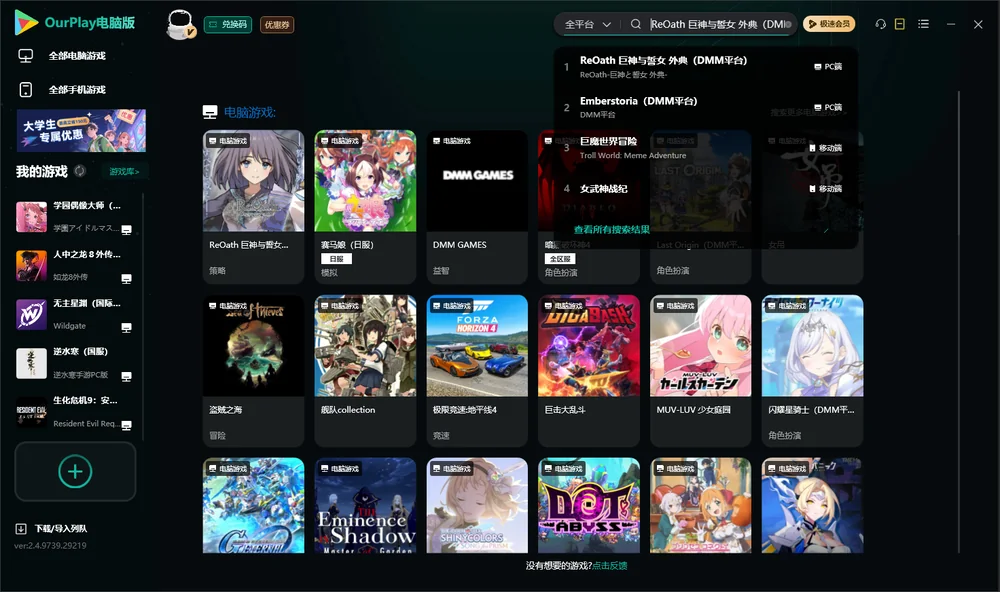Click the 兑换码 redeem code button
The width and height of the screenshot is (1000, 592).
click(x=228, y=25)
